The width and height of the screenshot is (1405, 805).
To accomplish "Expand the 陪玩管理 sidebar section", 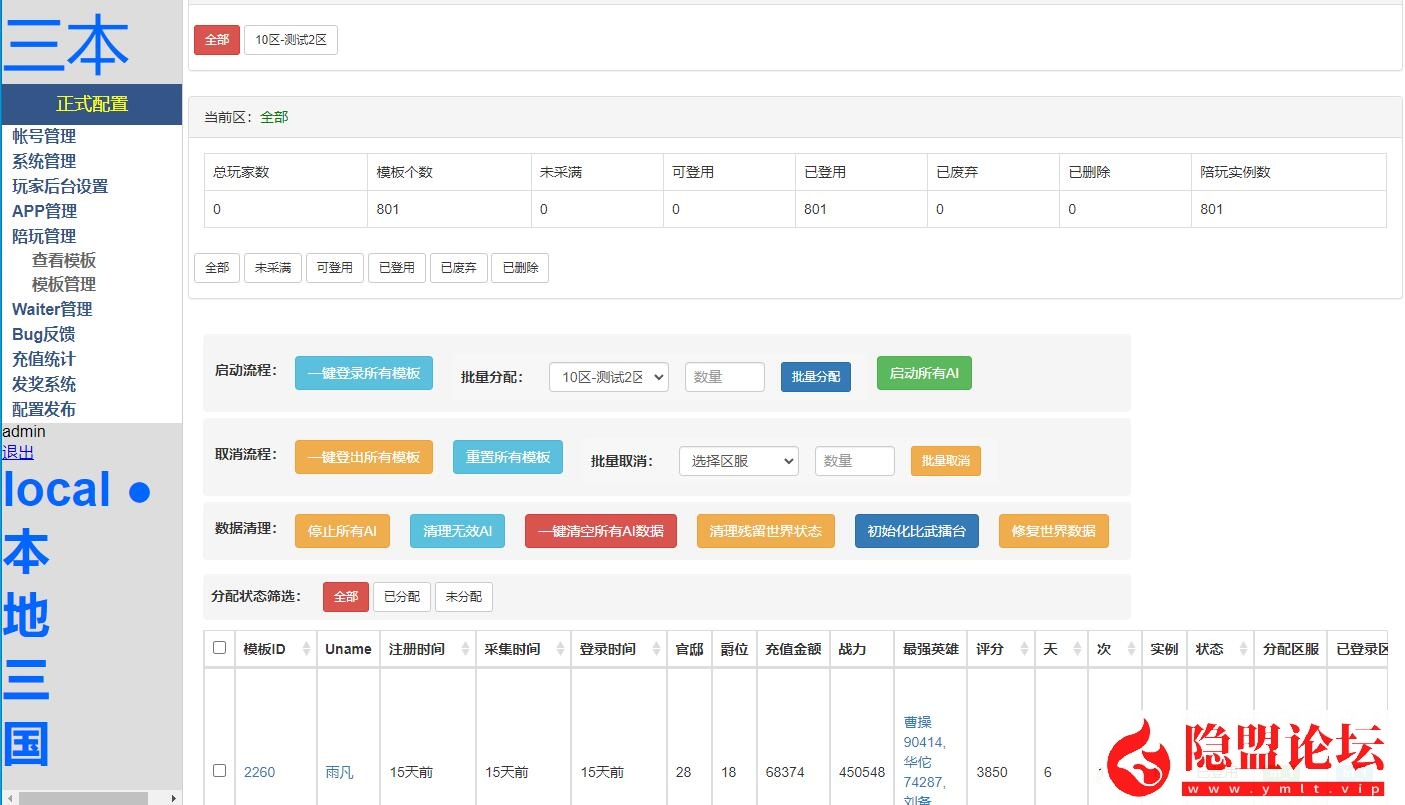I will [43, 235].
